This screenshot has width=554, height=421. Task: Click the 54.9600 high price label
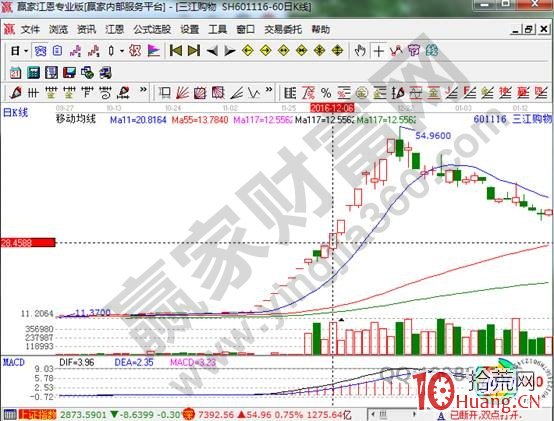433,136
